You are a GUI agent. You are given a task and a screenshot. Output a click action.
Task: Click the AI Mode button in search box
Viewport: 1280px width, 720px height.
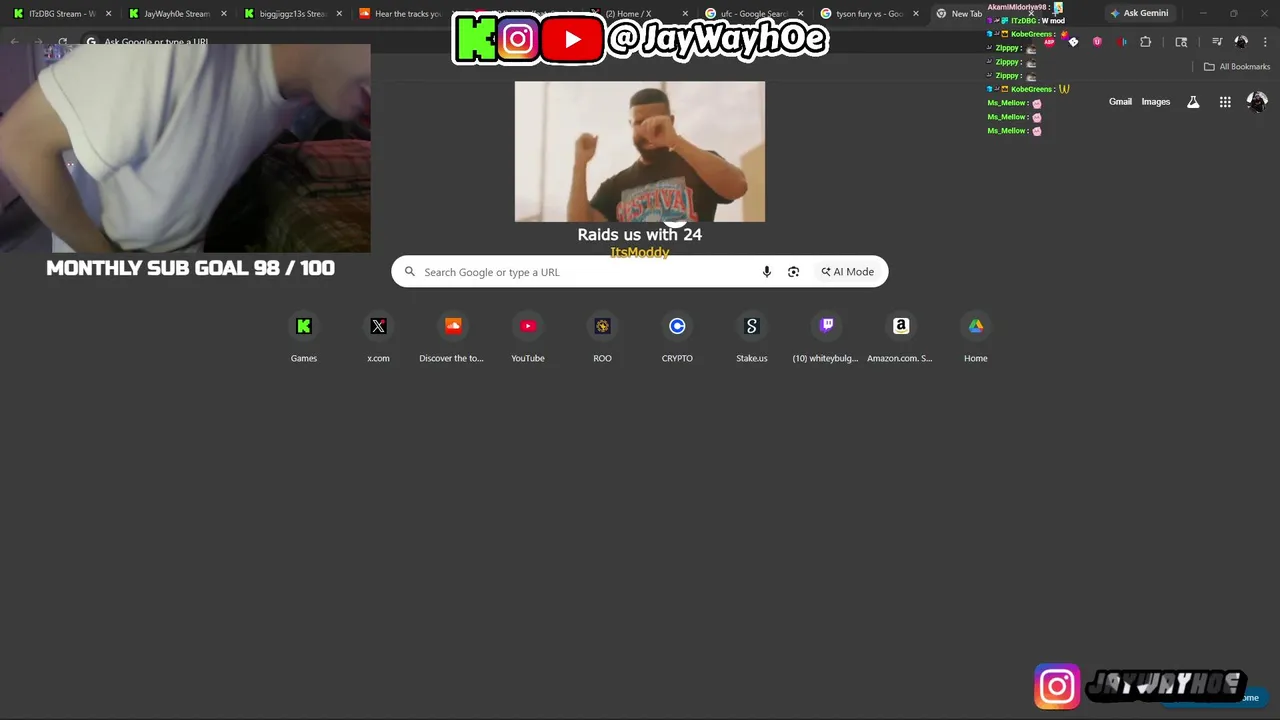pyautogui.click(x=848, y=272)
